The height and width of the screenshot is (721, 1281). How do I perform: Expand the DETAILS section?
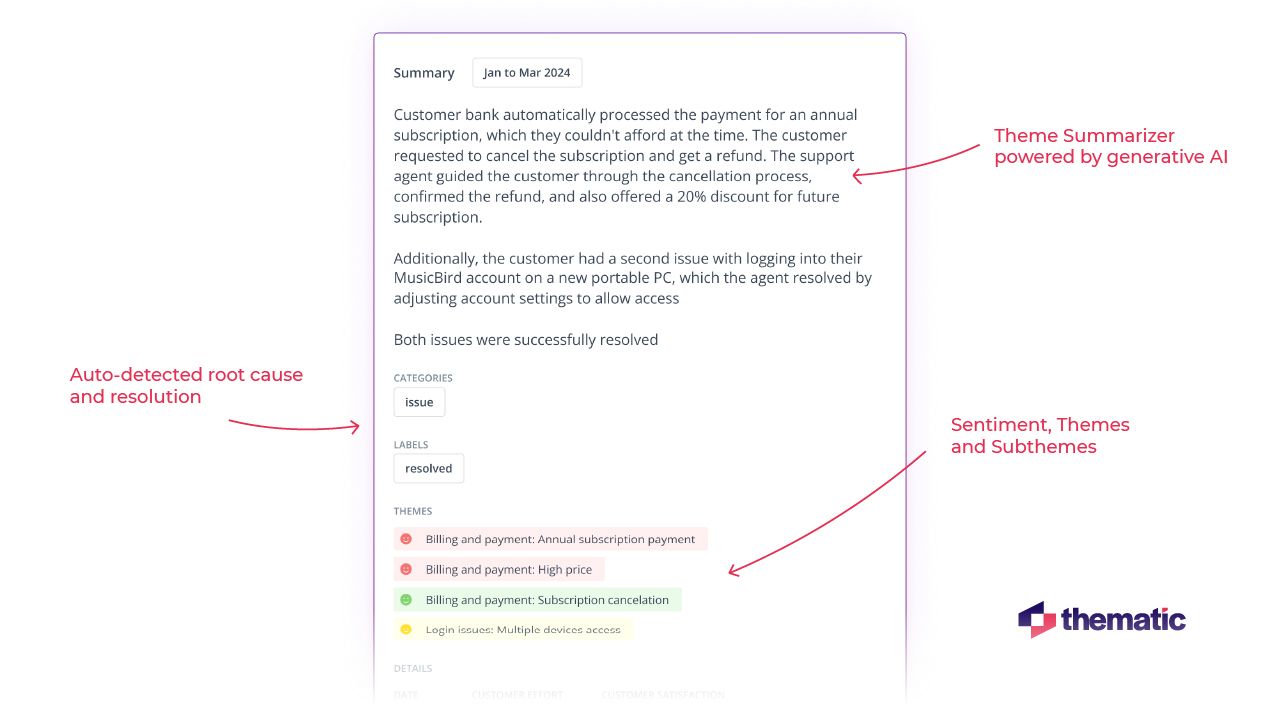coord(413,668)
